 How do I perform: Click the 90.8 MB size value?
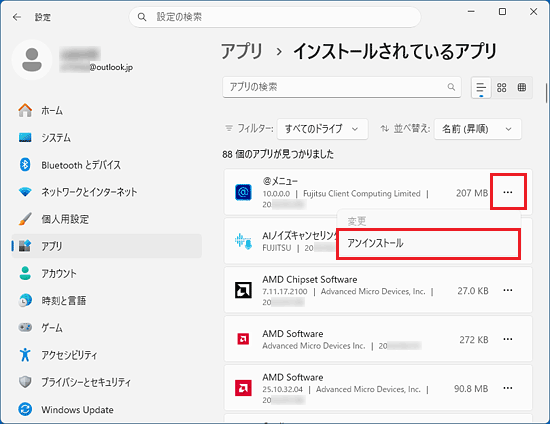[x=471, y=389]
